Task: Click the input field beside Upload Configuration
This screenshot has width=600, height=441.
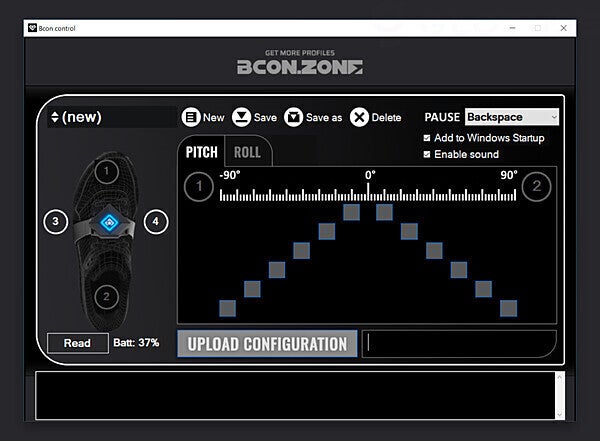Action: (458, 343)
